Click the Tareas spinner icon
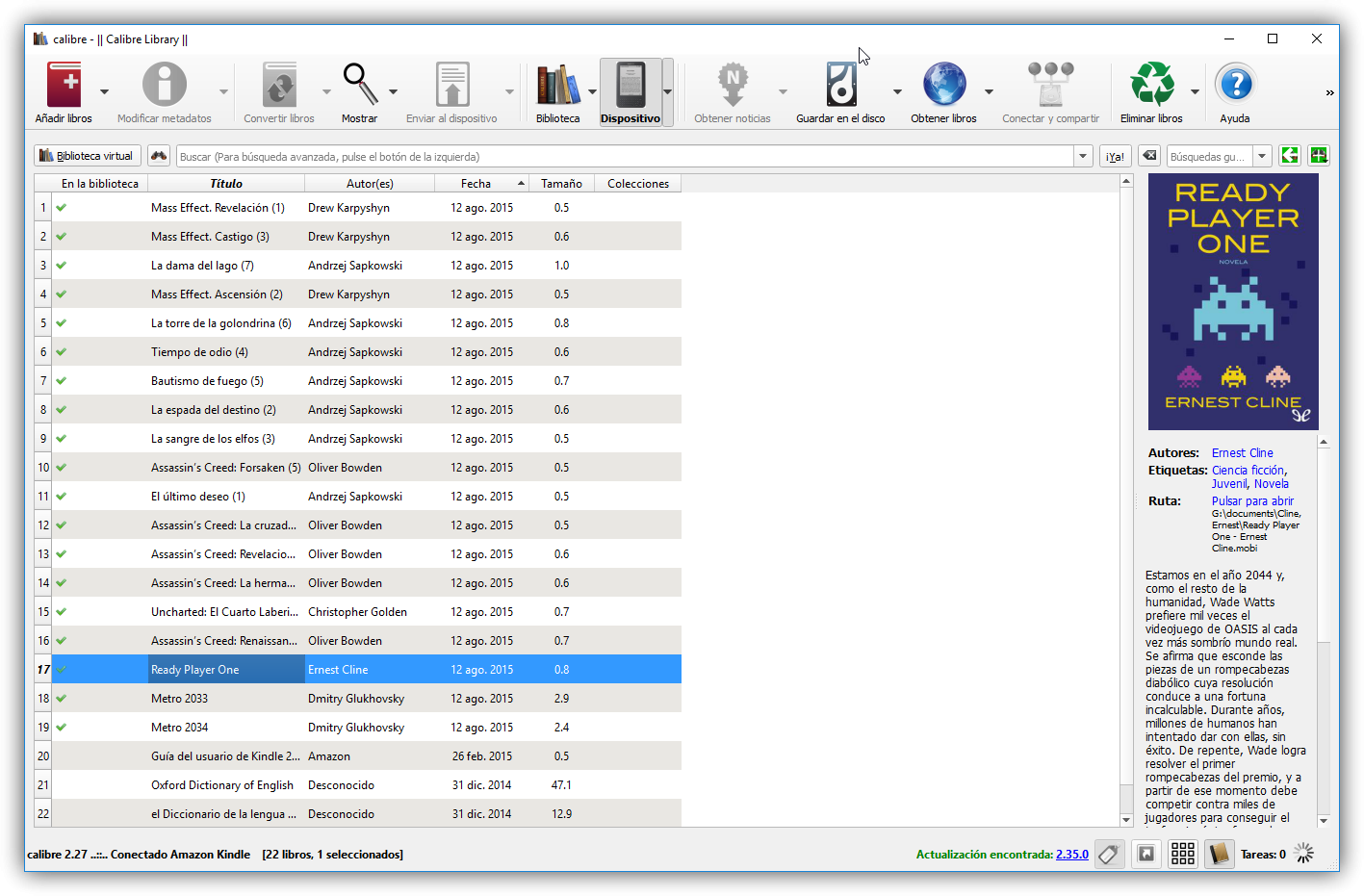The height and width of the screenshot is (896, 1364). pos(1304,854)
